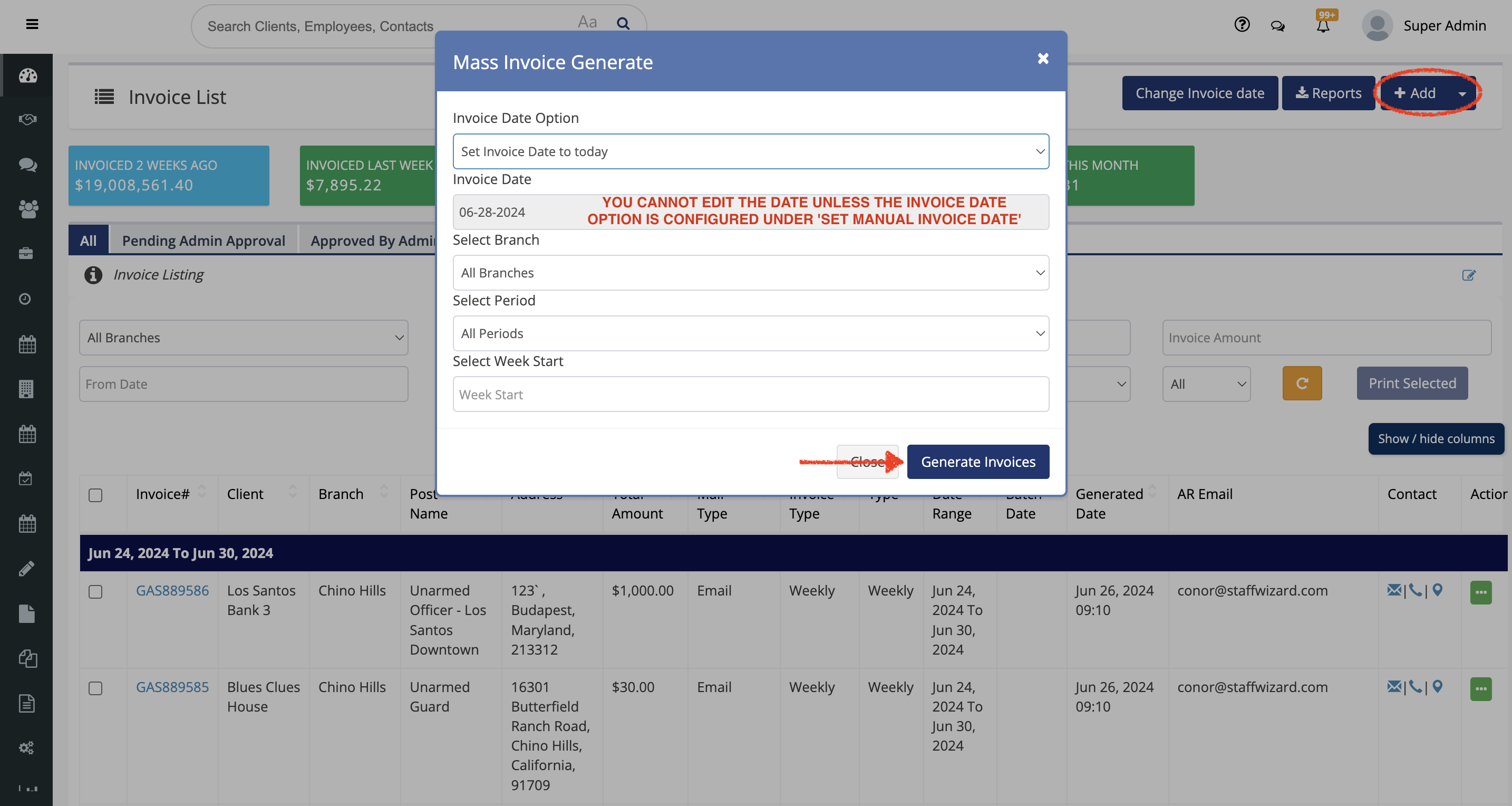Open invoice link GAS889586
This screenshot has width=1512, height=806.
coord(172,590)
